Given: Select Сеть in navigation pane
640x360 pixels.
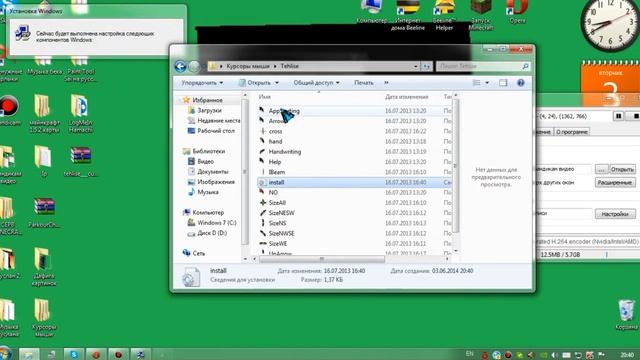Looking at the screenshot, I should [x=198, y=253].
